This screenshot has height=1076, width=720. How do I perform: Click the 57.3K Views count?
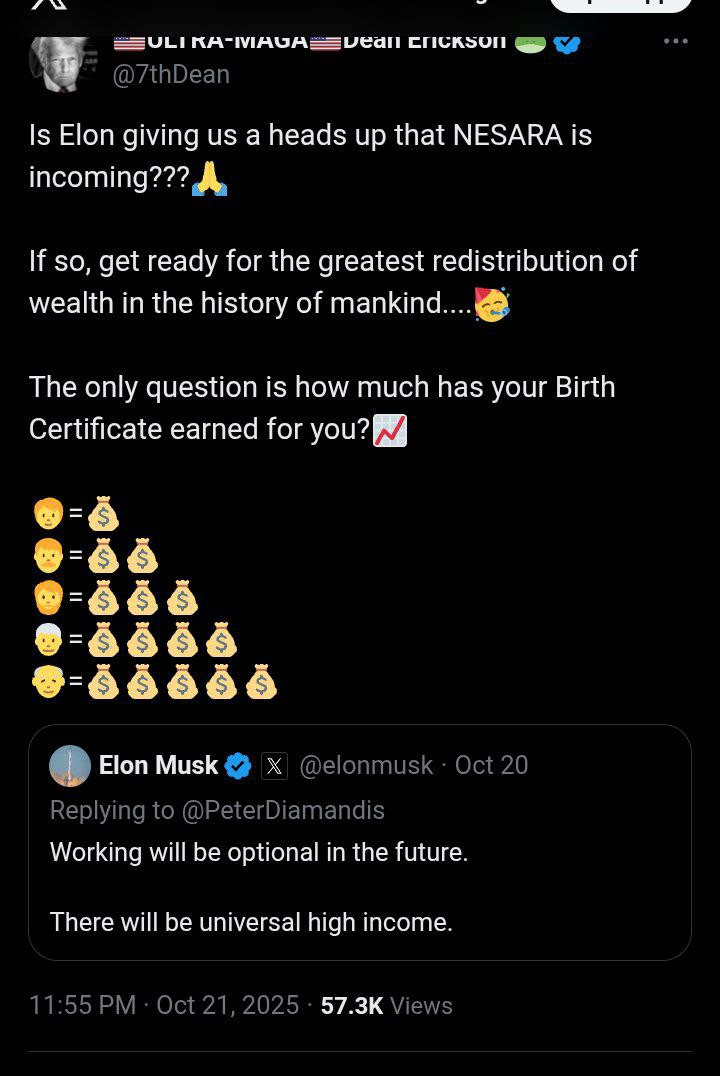(x=386, y=1005)
